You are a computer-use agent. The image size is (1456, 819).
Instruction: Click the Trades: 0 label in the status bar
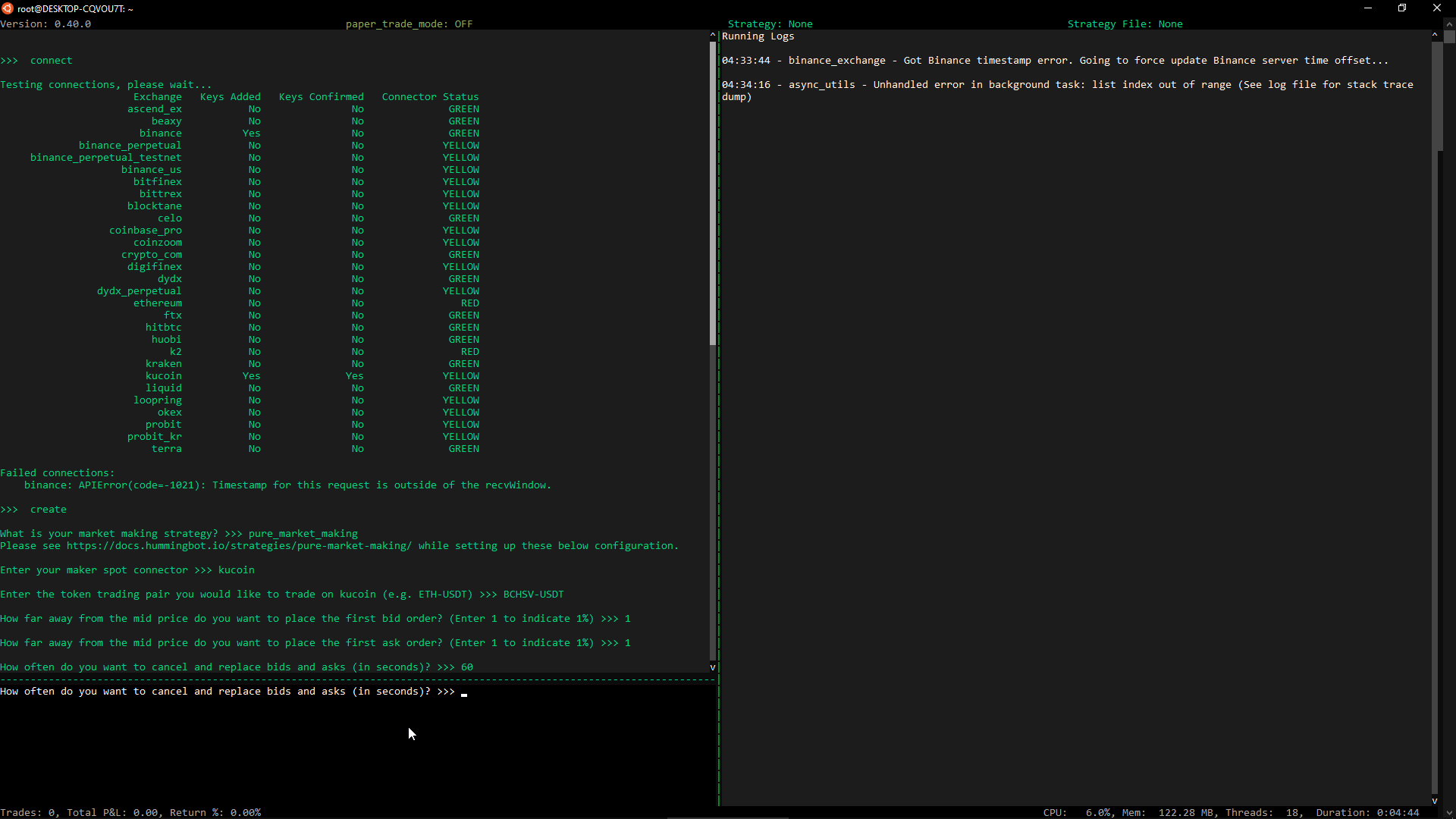tap(28, 811)
